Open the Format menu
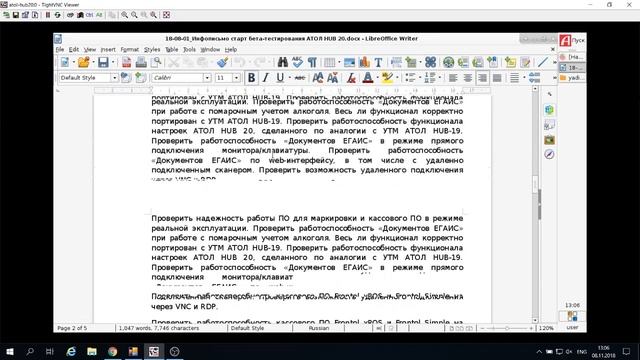Viewport: 640px width, 360px height. [x=129, y=49]
